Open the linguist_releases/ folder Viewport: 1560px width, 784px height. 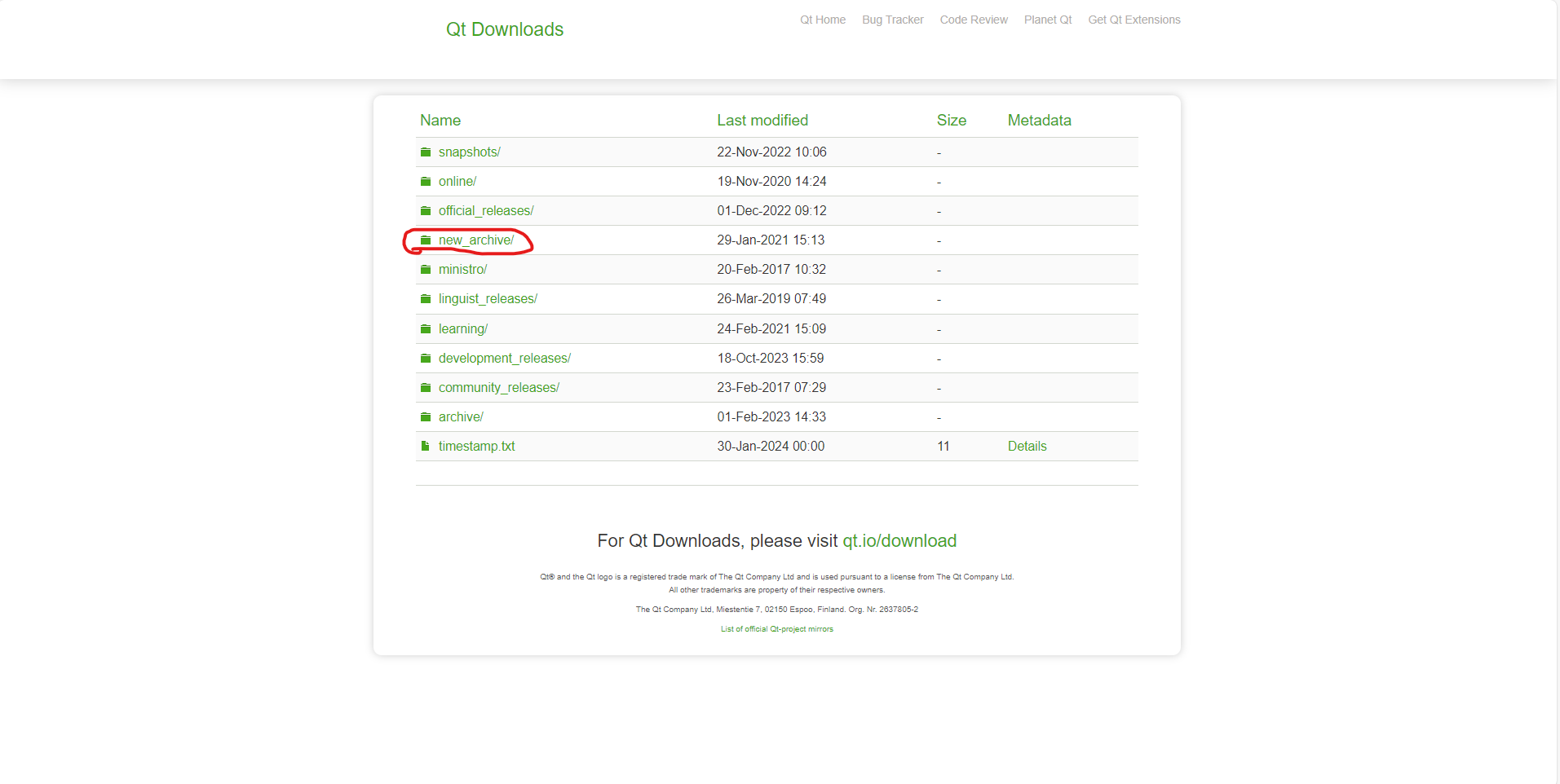(x=488, y=299)
